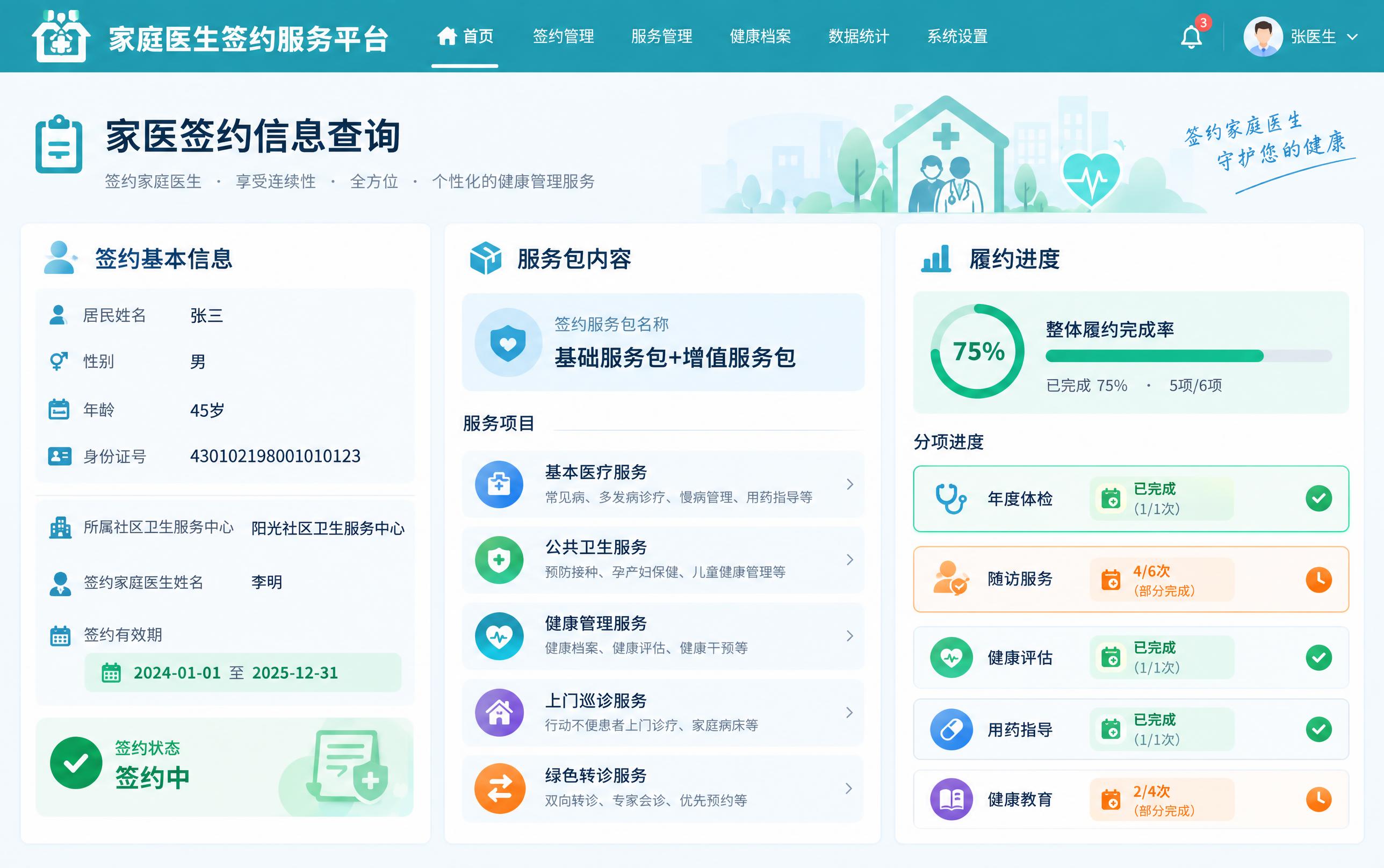The image size is (1384, 868).
Task: Click the 整体履约完成率 progress bar
Action: (x=1188, y=356)
